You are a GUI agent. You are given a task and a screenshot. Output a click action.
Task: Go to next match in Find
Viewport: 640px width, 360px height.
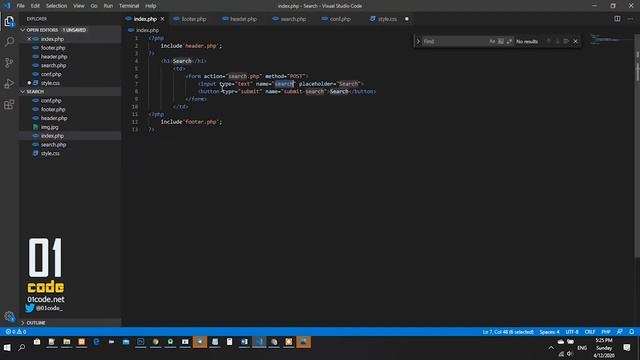click(558, 41)
